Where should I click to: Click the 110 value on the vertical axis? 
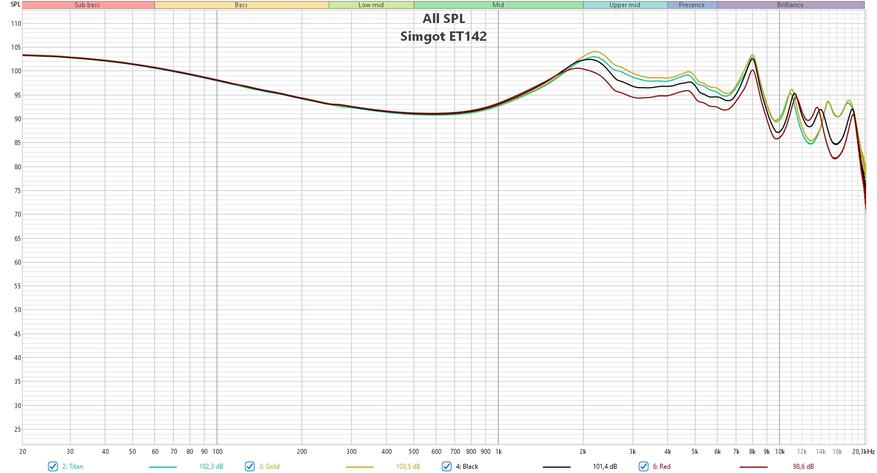(x=16, y=23)
